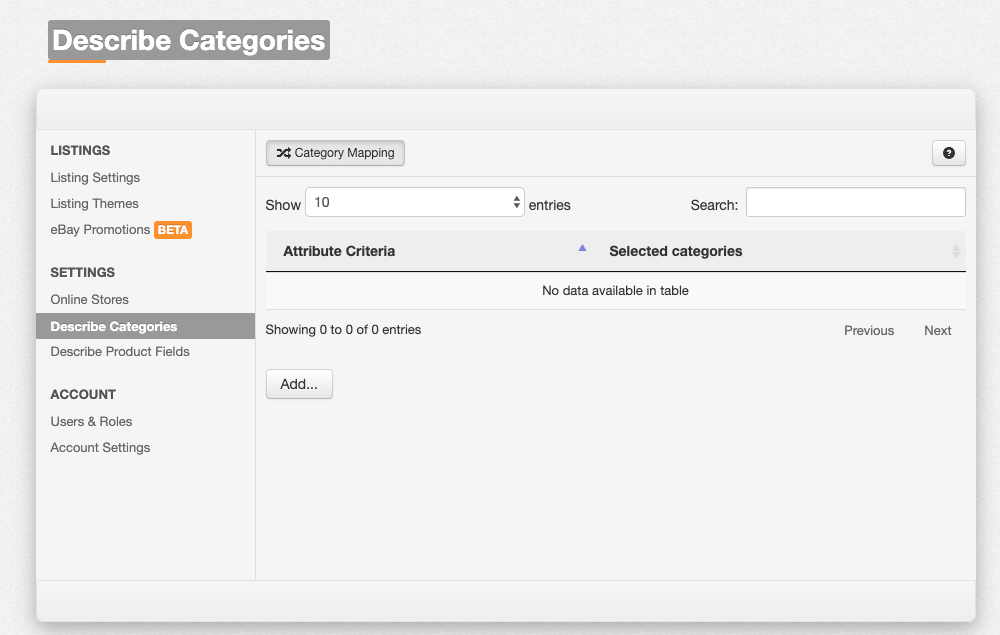Image resolution: width=1000 pixels, height=635 pixels.
Task: Go to Online Stores settings
Action: tap(89, 300)
